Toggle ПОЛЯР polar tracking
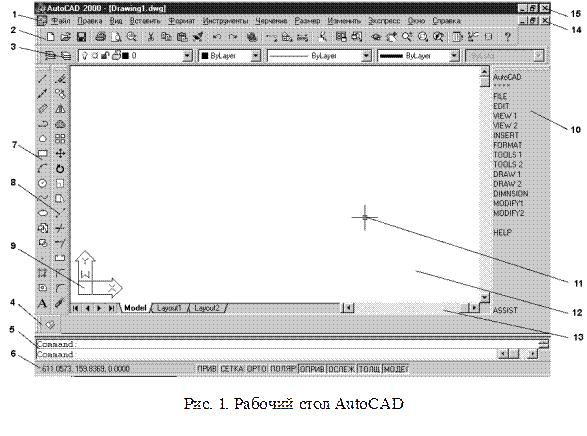 click(x=283, y=369)
